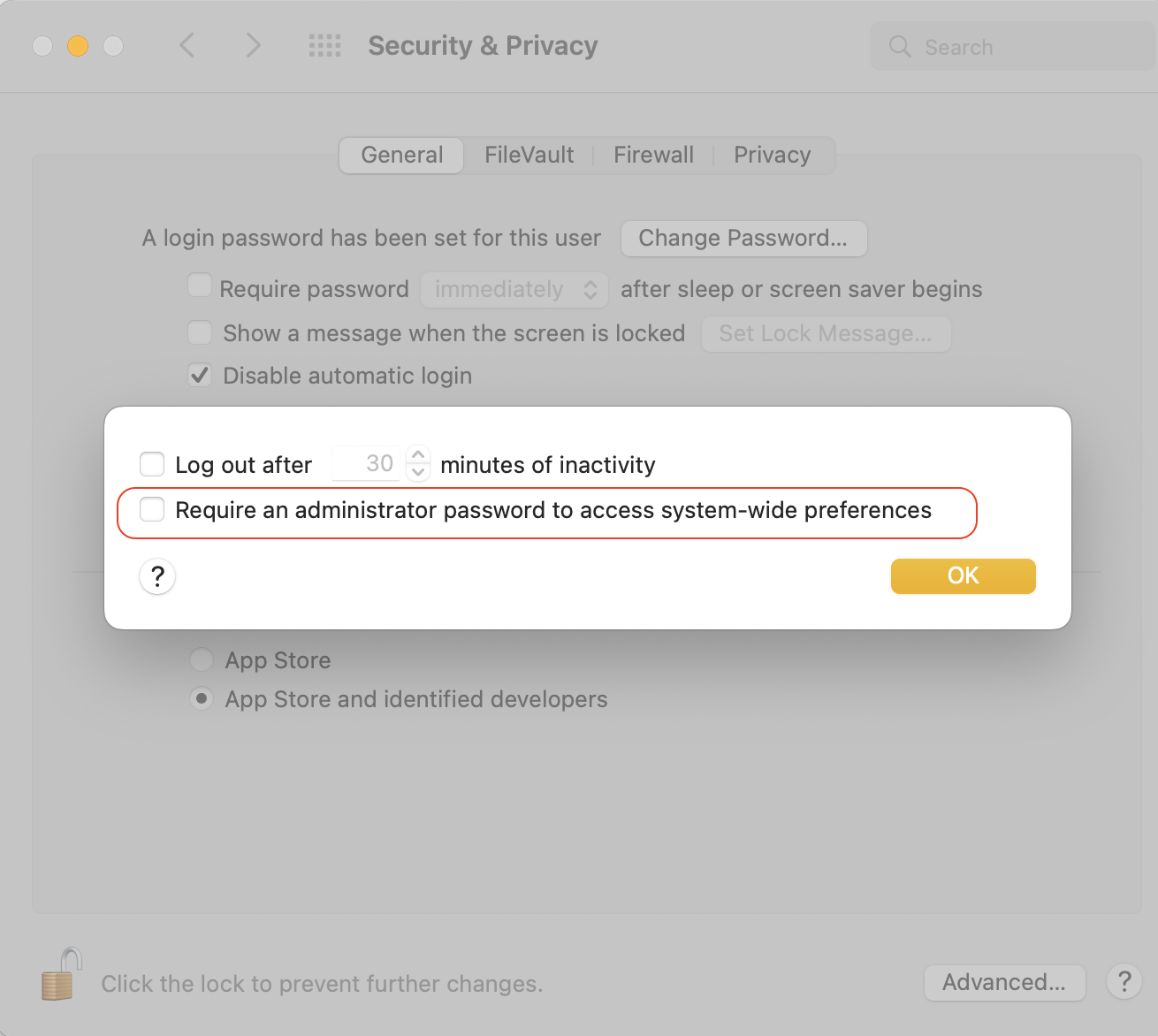
Task: Increase inactivity minutes with up stepper arrow
Action: pyautogui.click(x=418, y=454)
